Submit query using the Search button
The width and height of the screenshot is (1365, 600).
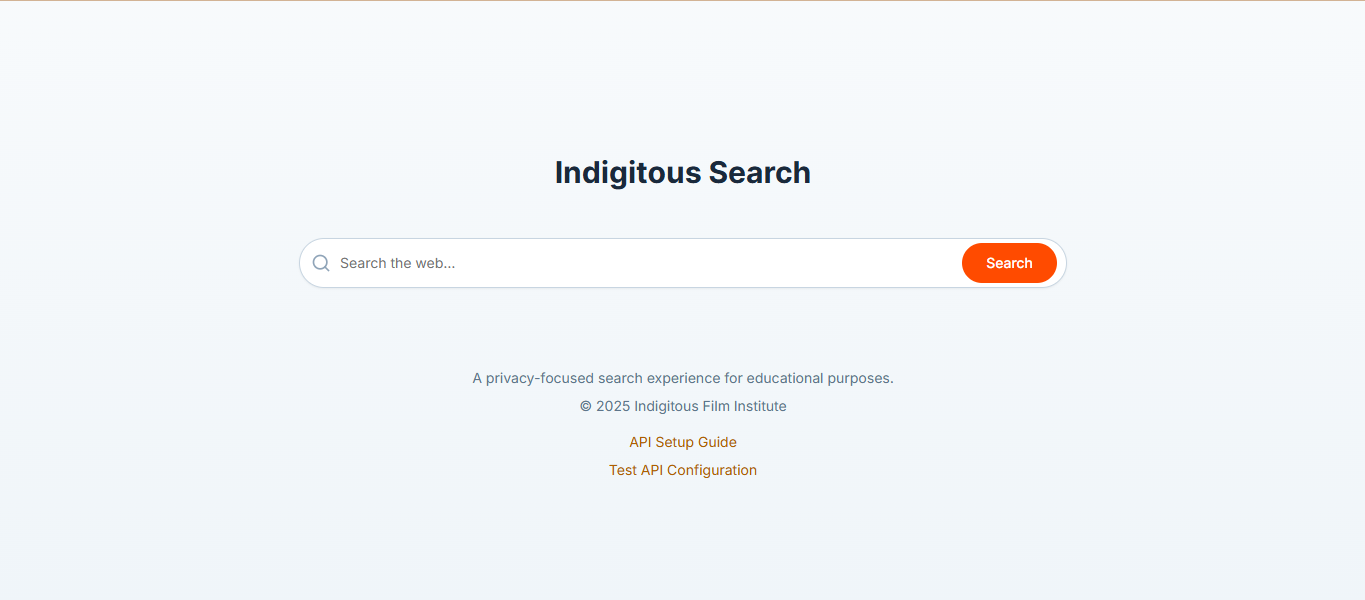pyautogui.click(x=1009, y=263)
